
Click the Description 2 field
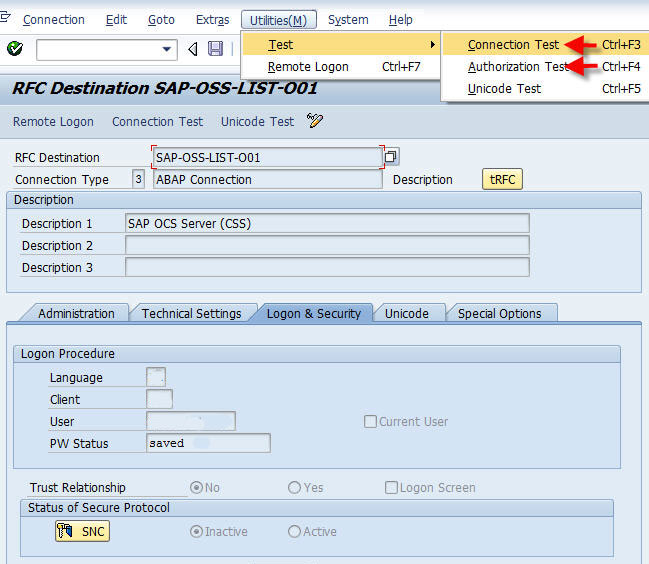tap(327, 245)
